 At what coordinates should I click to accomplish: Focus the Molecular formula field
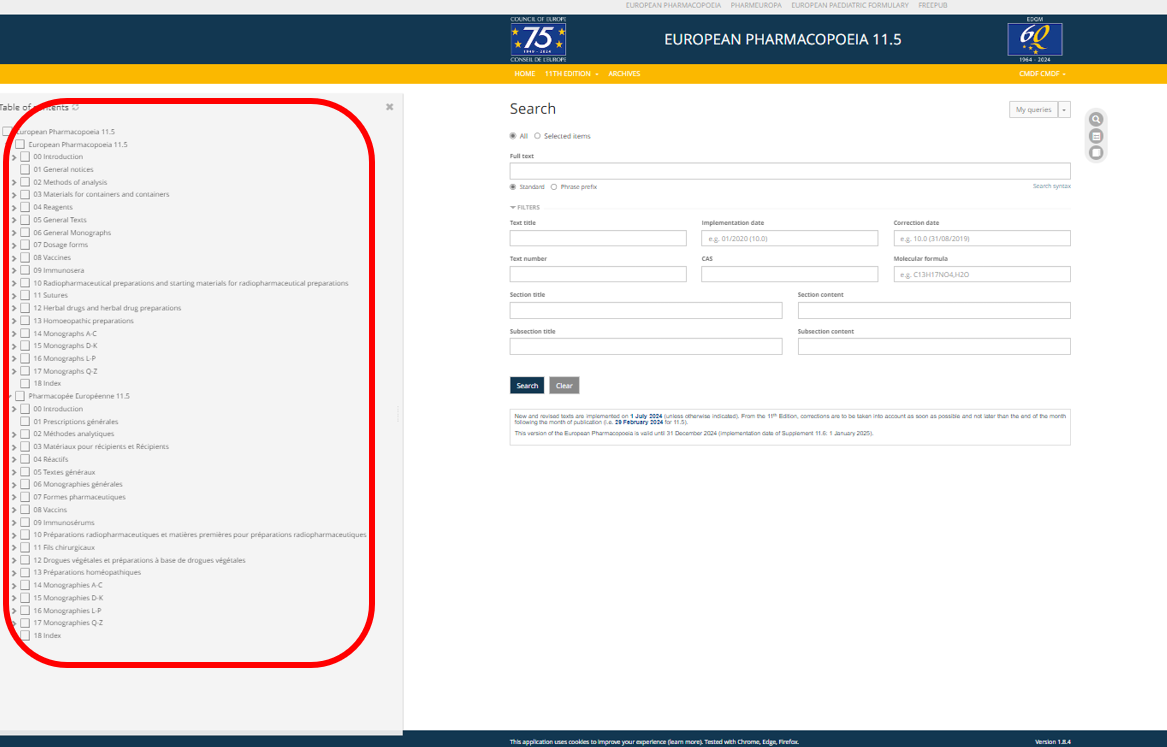point(982,274)
